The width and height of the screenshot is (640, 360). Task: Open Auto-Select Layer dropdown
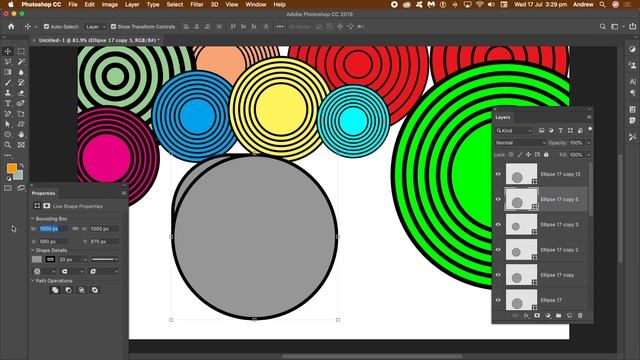click(96, 27)
